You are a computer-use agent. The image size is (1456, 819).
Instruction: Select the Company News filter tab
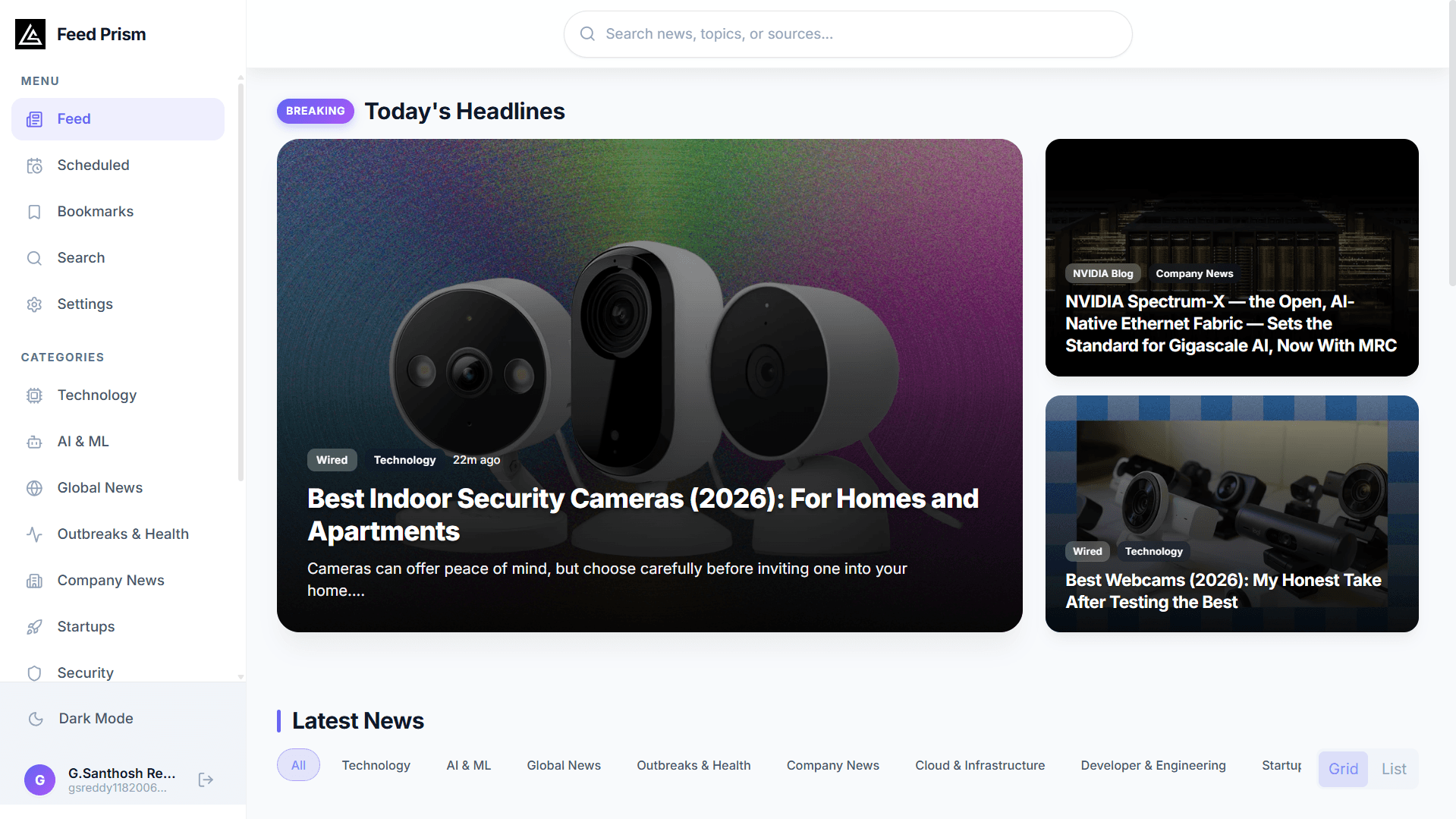point(832,765)
